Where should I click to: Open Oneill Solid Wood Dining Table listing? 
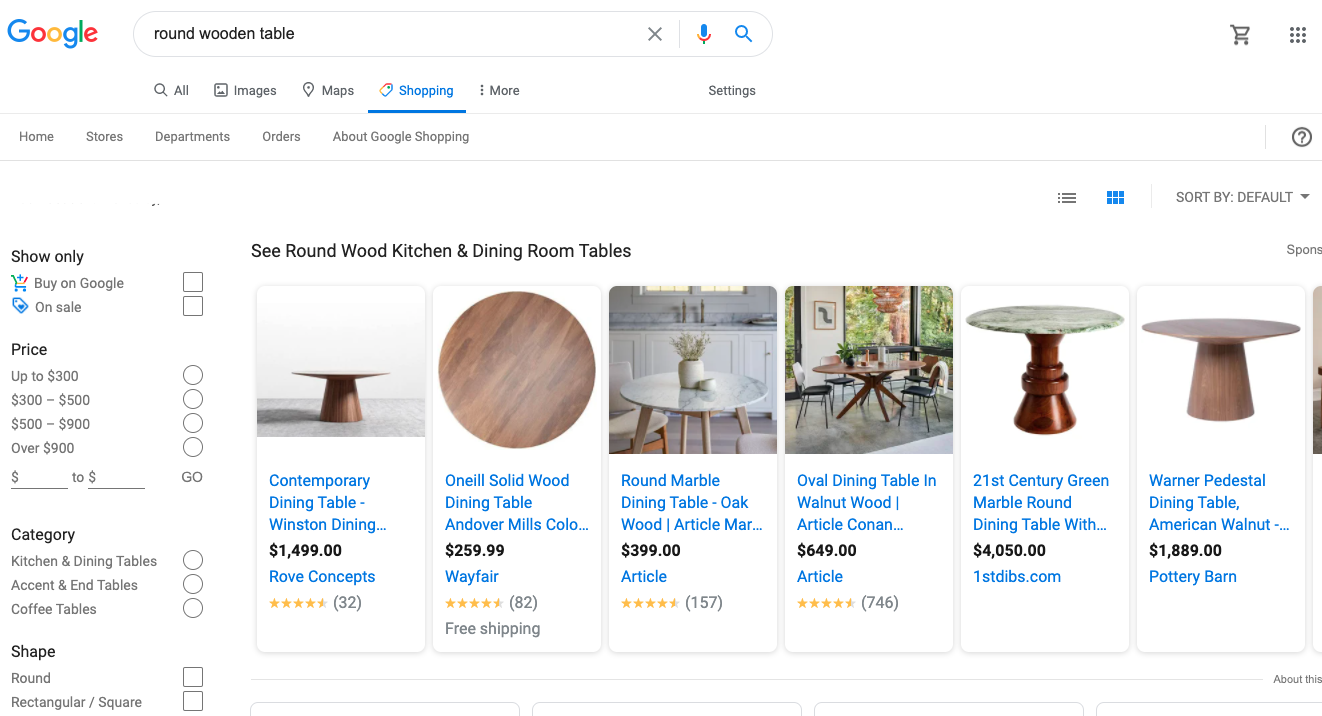pyautogui.click(x=517, y=502)
